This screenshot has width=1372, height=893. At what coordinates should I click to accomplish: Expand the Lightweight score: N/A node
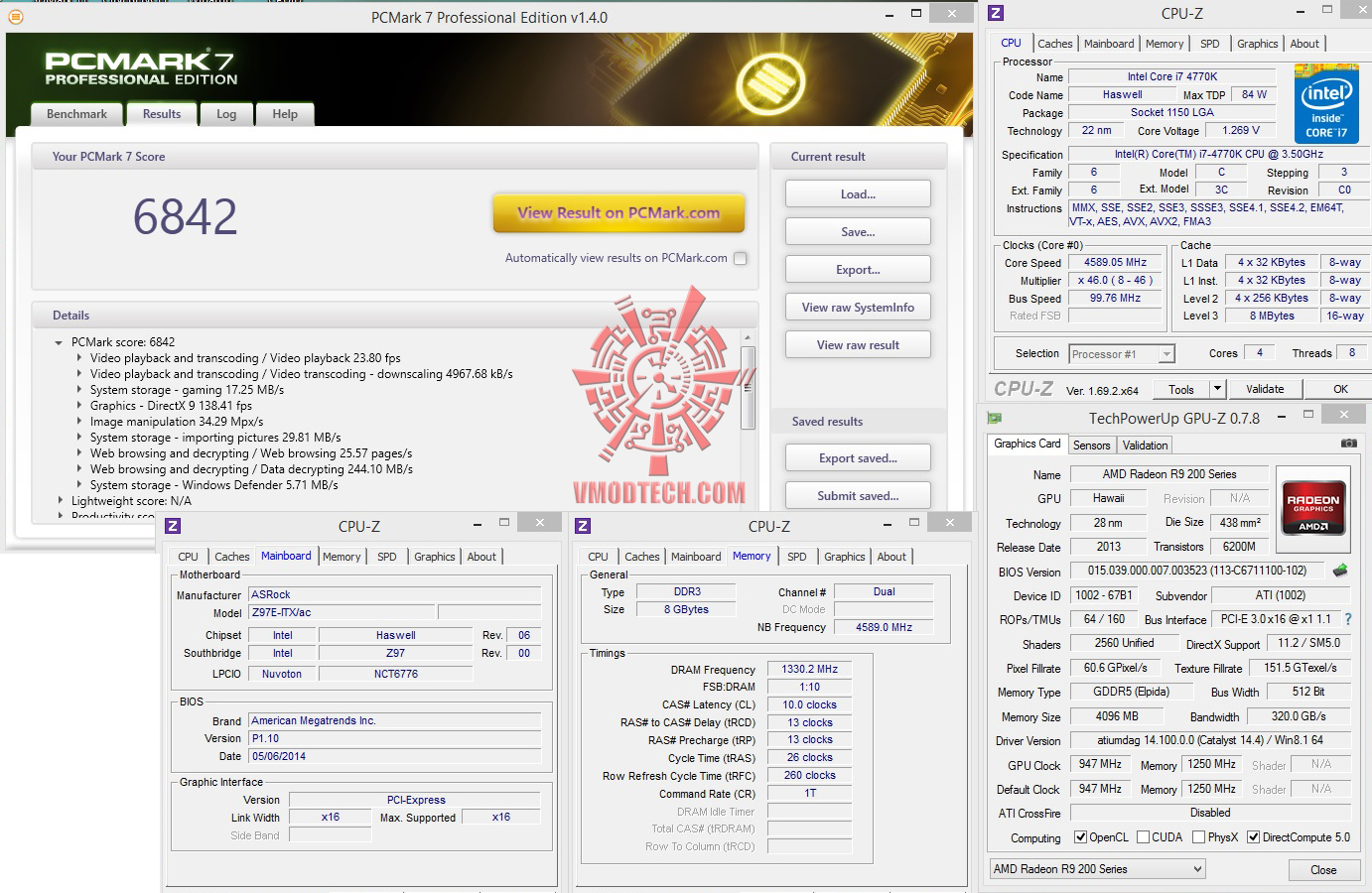(60, 501)
